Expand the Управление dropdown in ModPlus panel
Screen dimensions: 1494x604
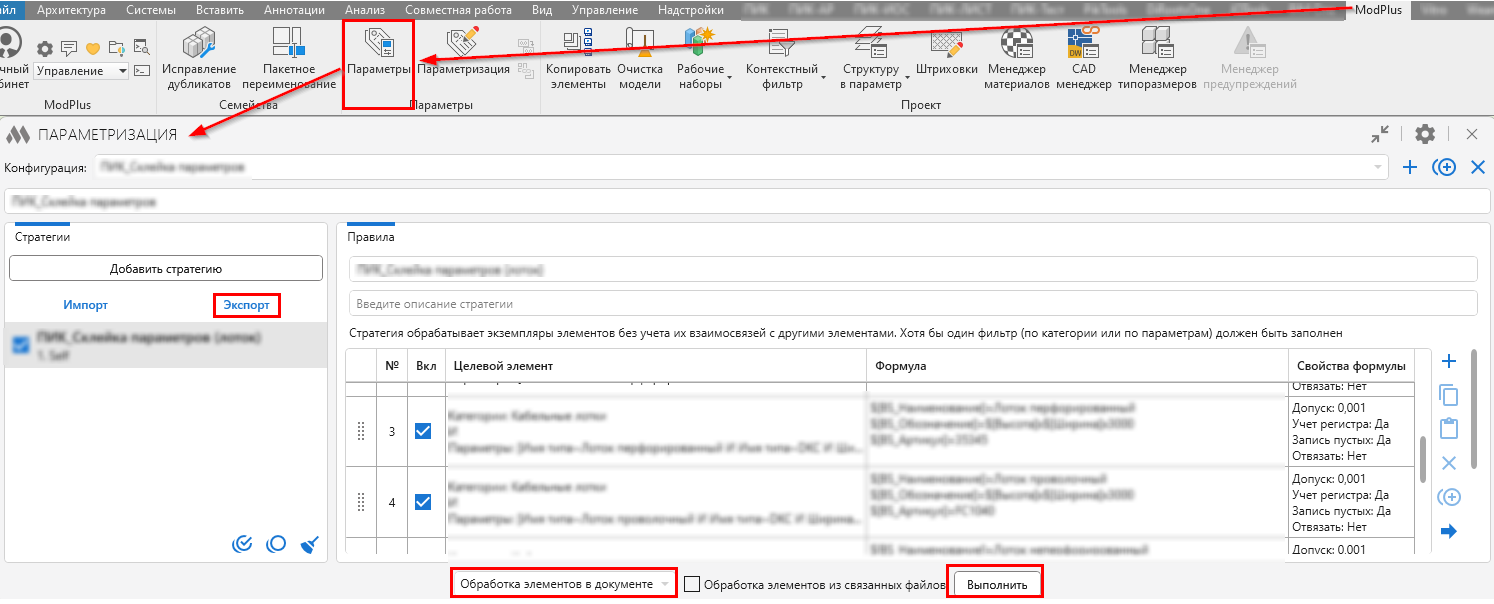[123, 71]
